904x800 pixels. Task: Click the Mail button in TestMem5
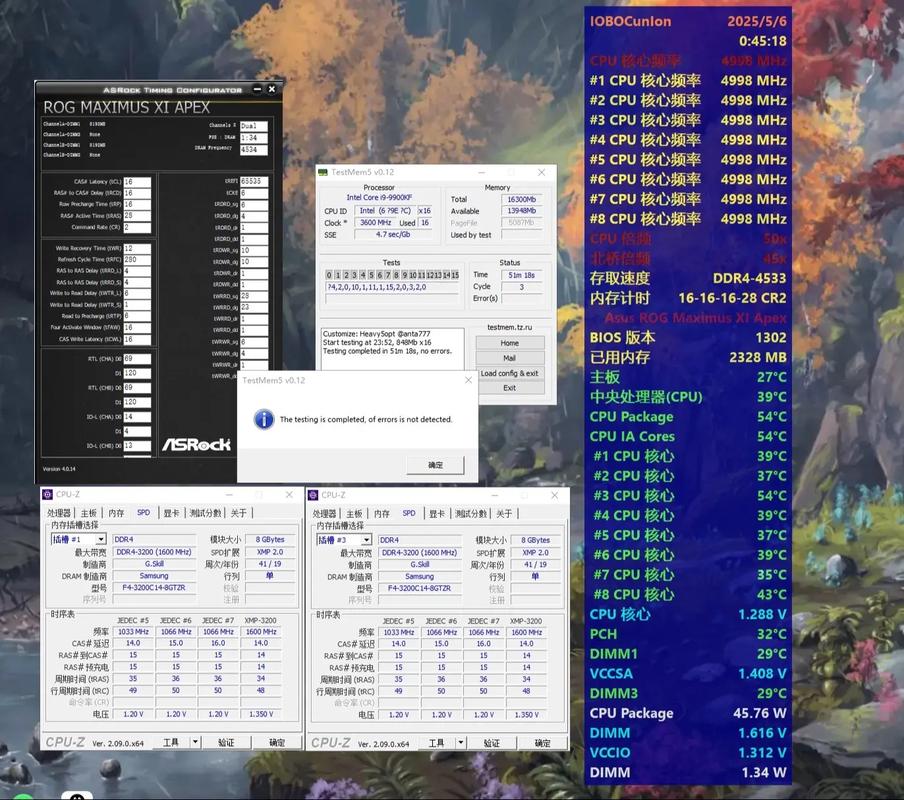tap(509, 357)
